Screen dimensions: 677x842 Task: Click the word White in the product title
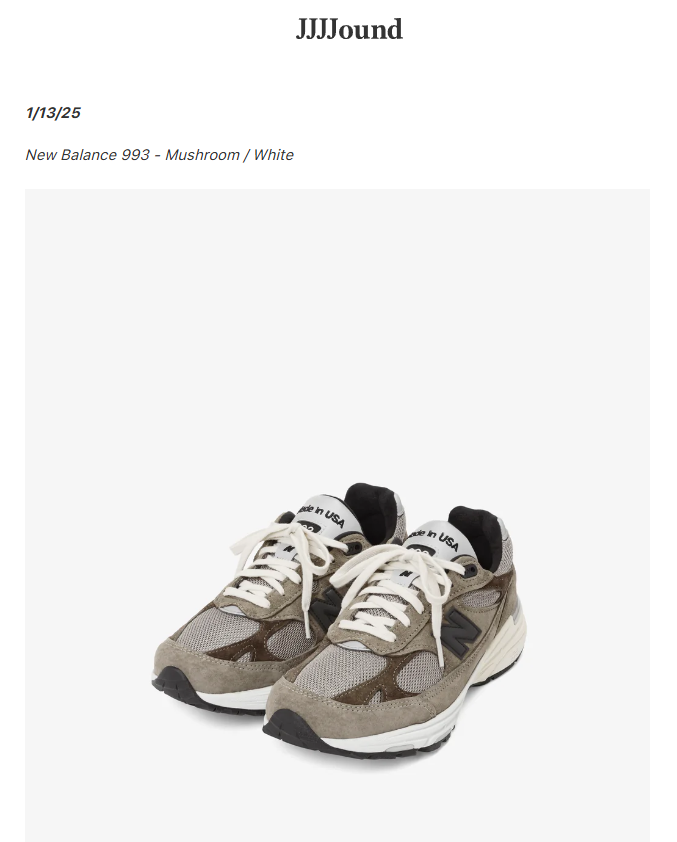(273, 155)
